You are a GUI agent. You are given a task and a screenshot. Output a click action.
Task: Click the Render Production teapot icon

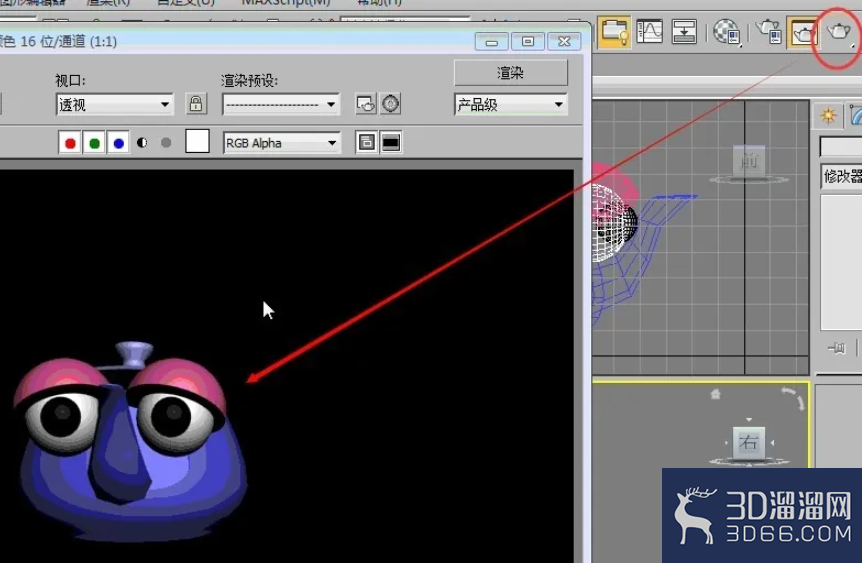pos(839,32)
